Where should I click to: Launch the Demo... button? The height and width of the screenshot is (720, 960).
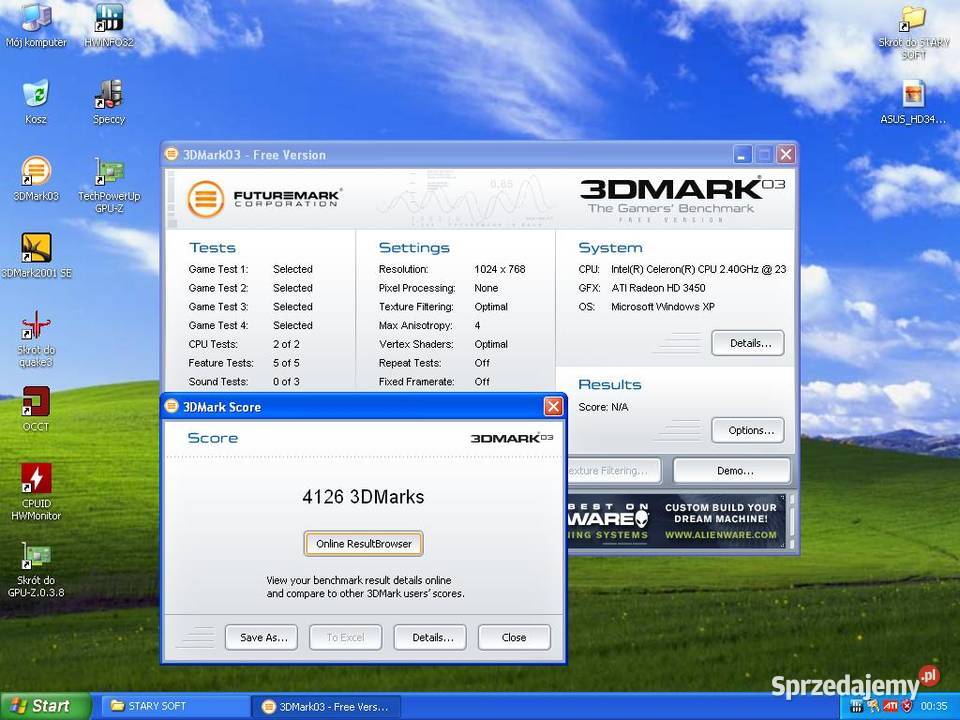[732, 470]
